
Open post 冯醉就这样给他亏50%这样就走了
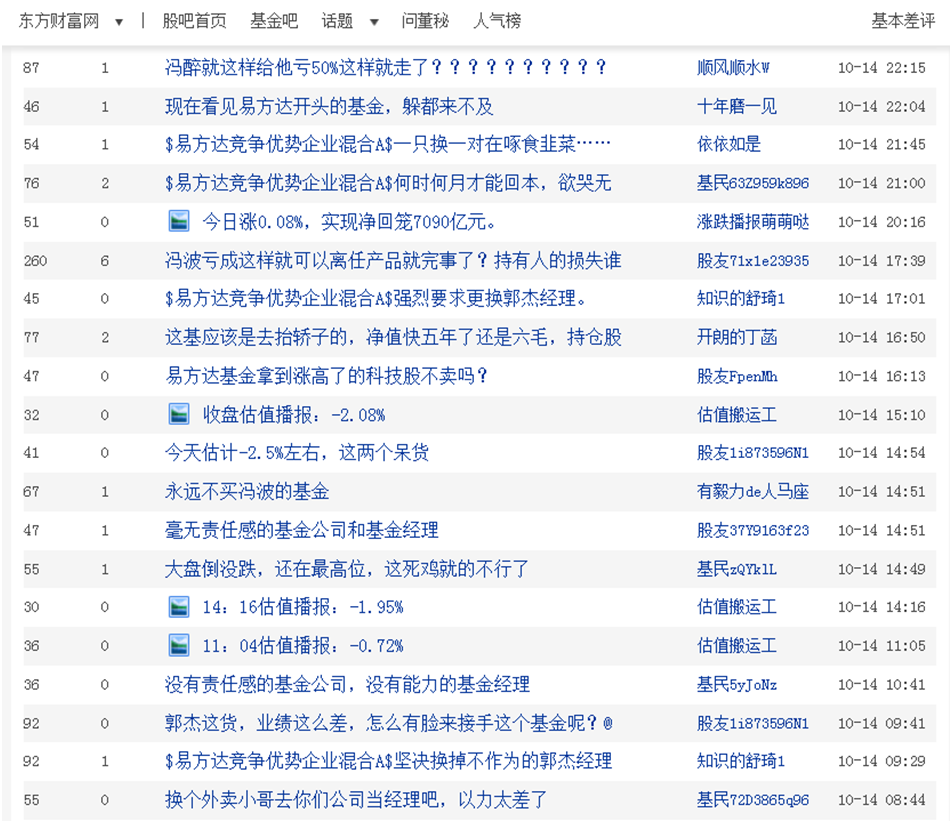[386, 67]
